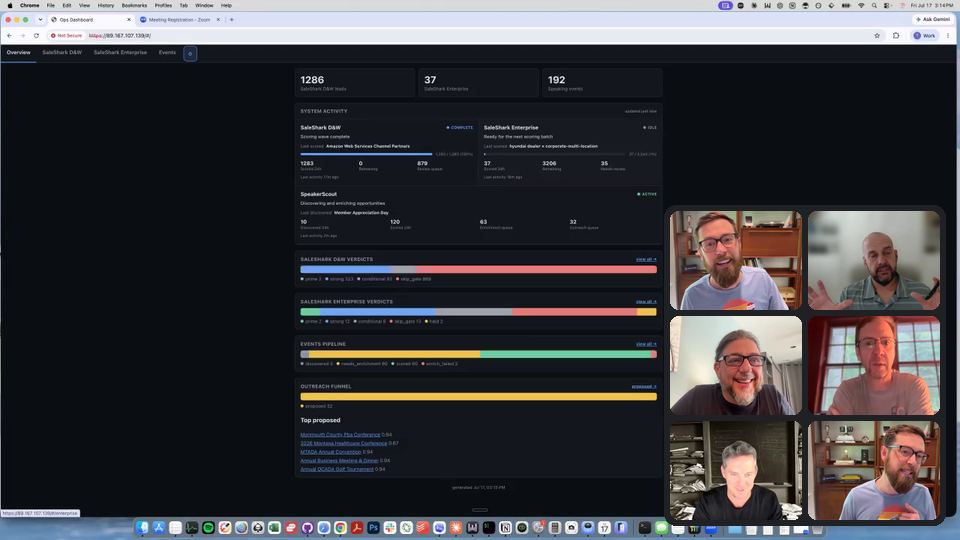960x540 pixels.
Task: Launch Adobe Acrobat from the Dock
Action: click(357, 527)
